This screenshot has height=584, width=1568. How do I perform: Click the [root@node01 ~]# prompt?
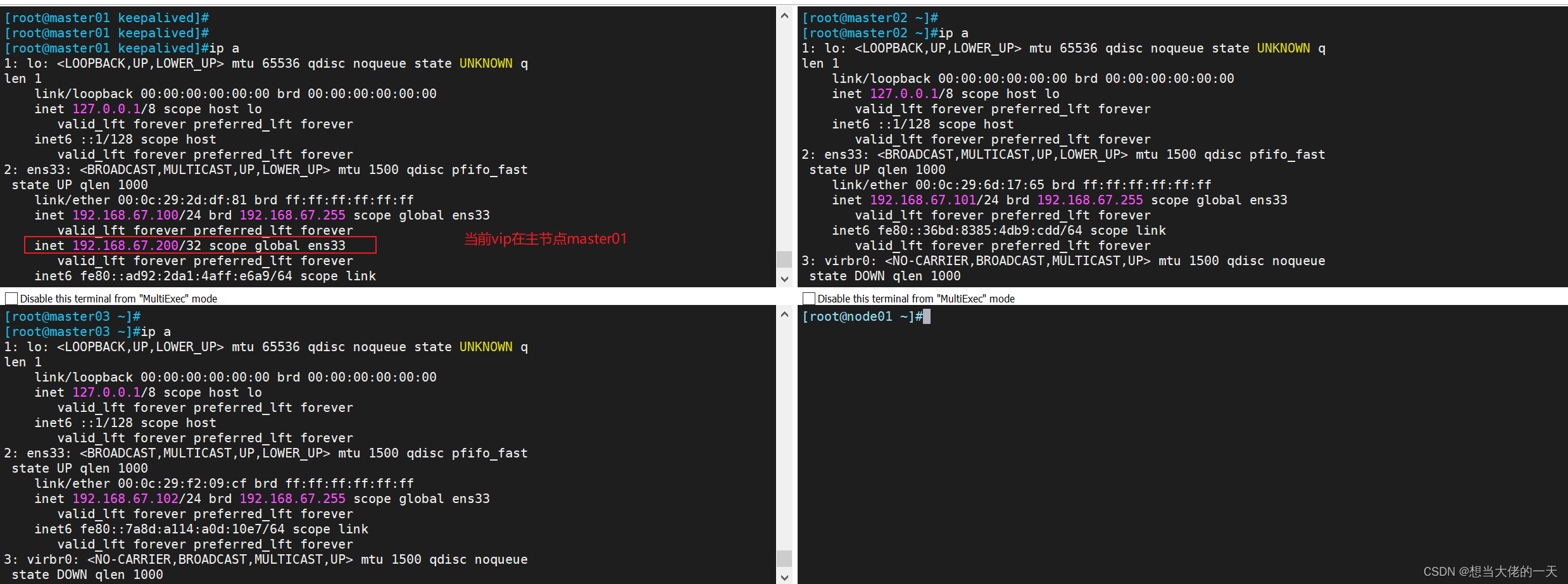[x=862, y=316]
